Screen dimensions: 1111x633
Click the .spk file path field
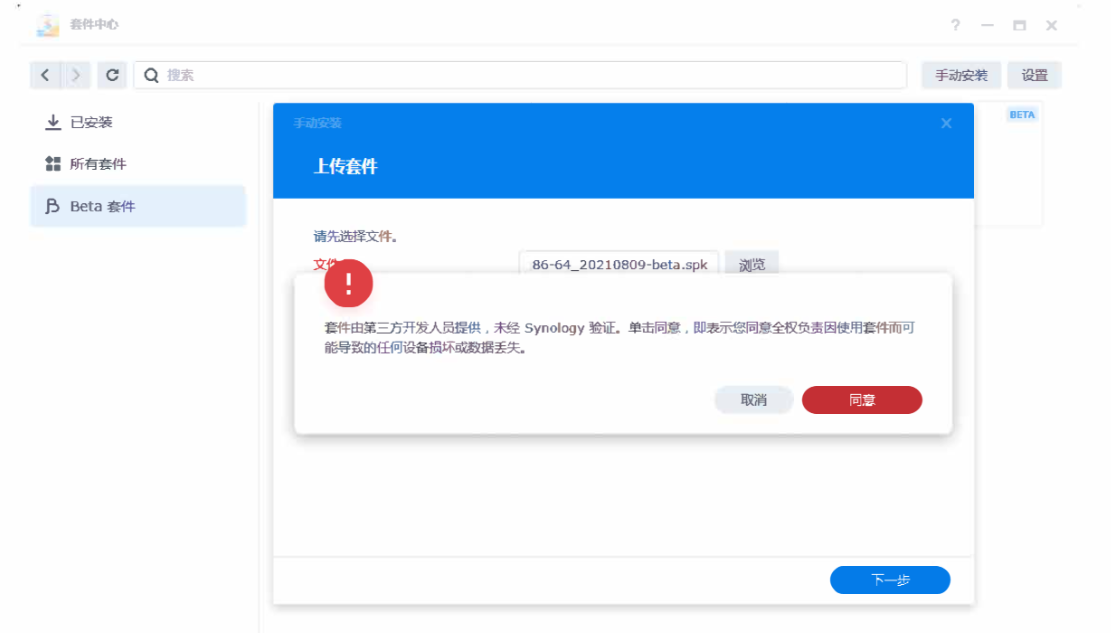[619, 262]
